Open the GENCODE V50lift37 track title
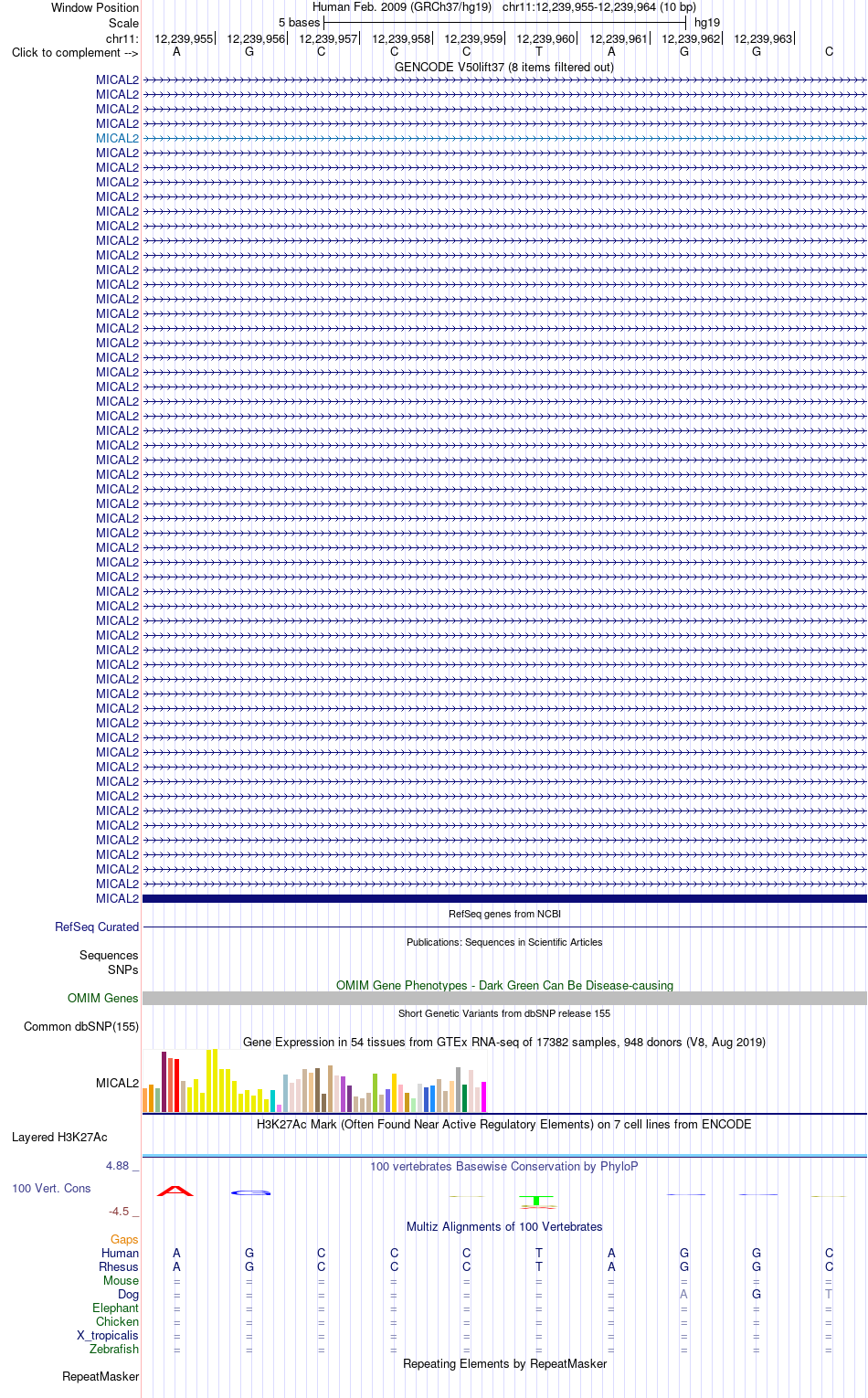Image resolution: width=868 pixels, height=1398 pixels. click(504, 67)
